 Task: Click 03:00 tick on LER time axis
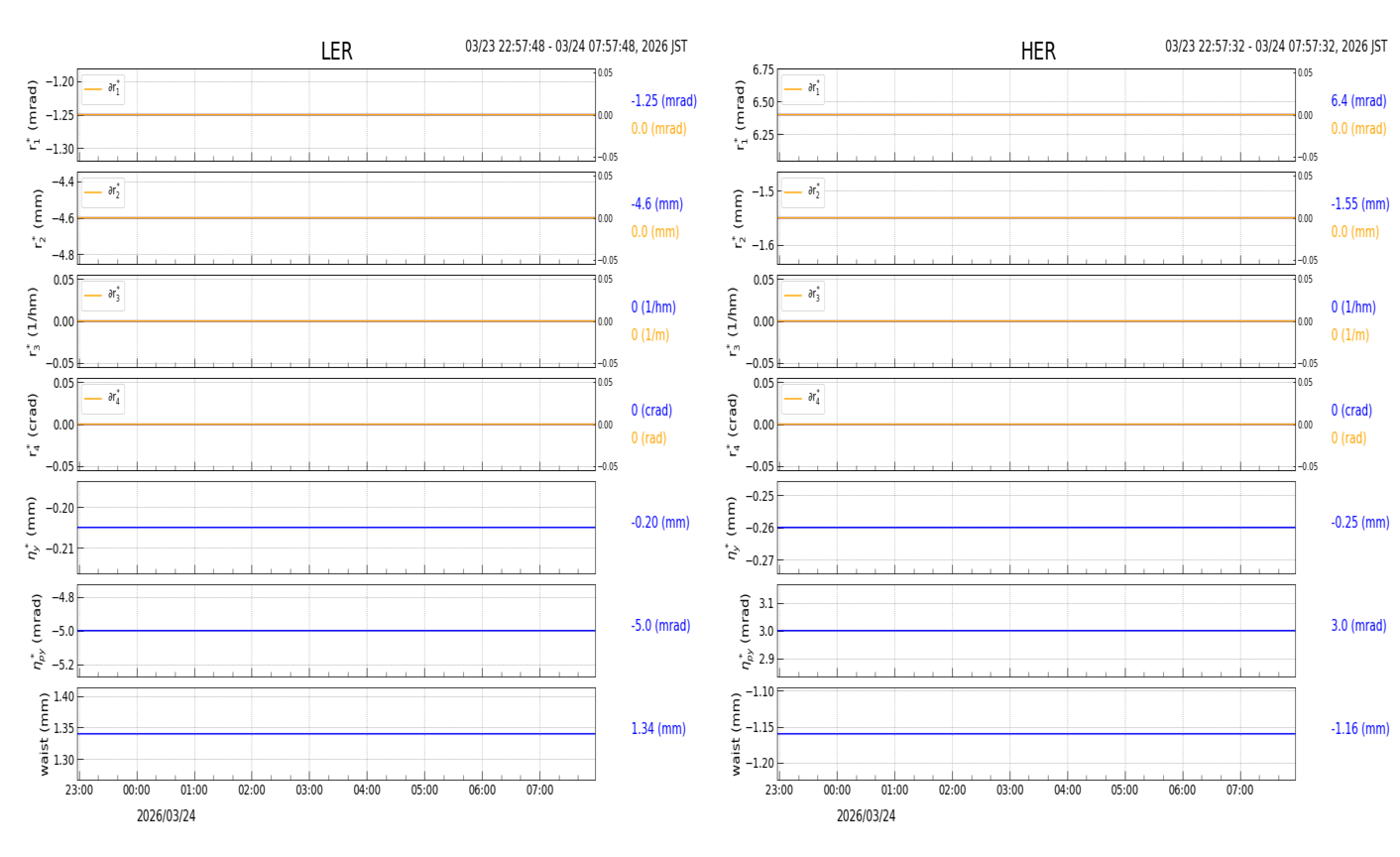click(x=309, y=791)
